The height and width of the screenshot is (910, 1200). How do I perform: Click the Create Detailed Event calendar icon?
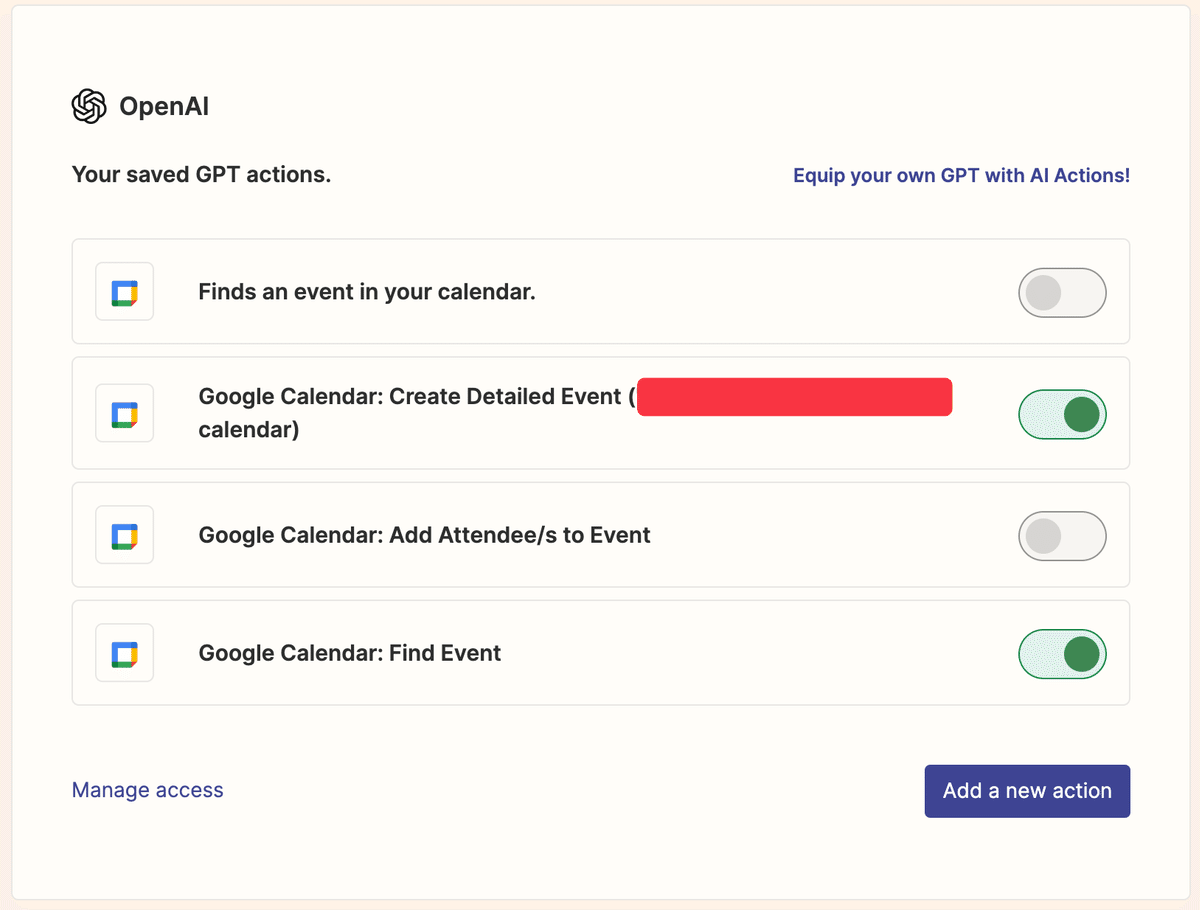coord(124,413)
